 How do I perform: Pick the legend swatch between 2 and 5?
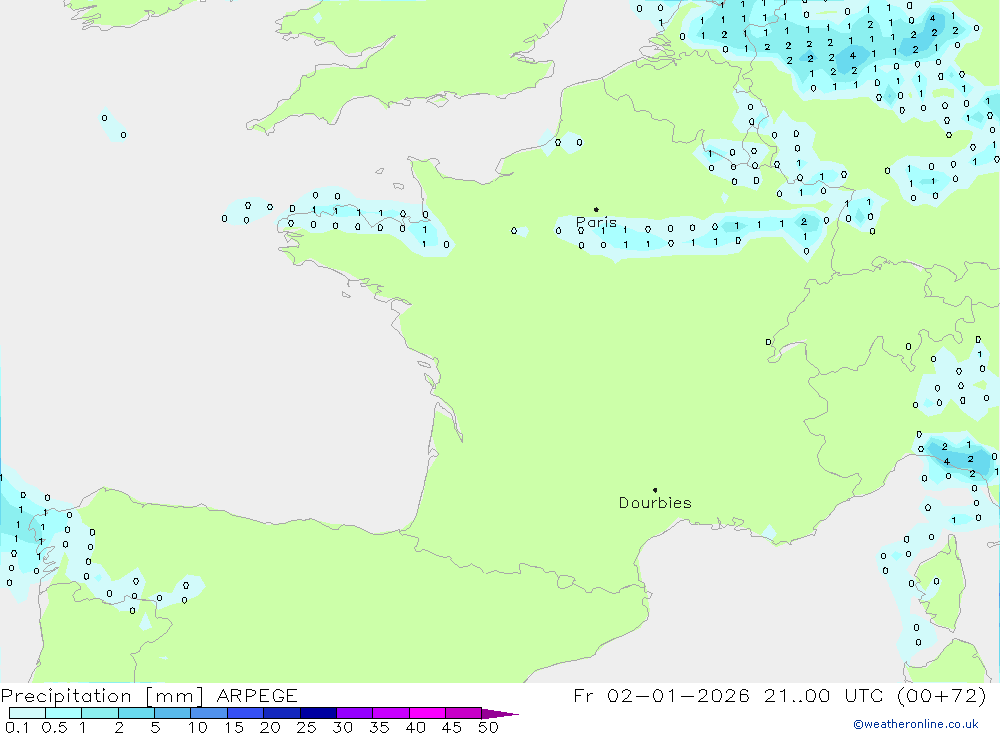136,714
